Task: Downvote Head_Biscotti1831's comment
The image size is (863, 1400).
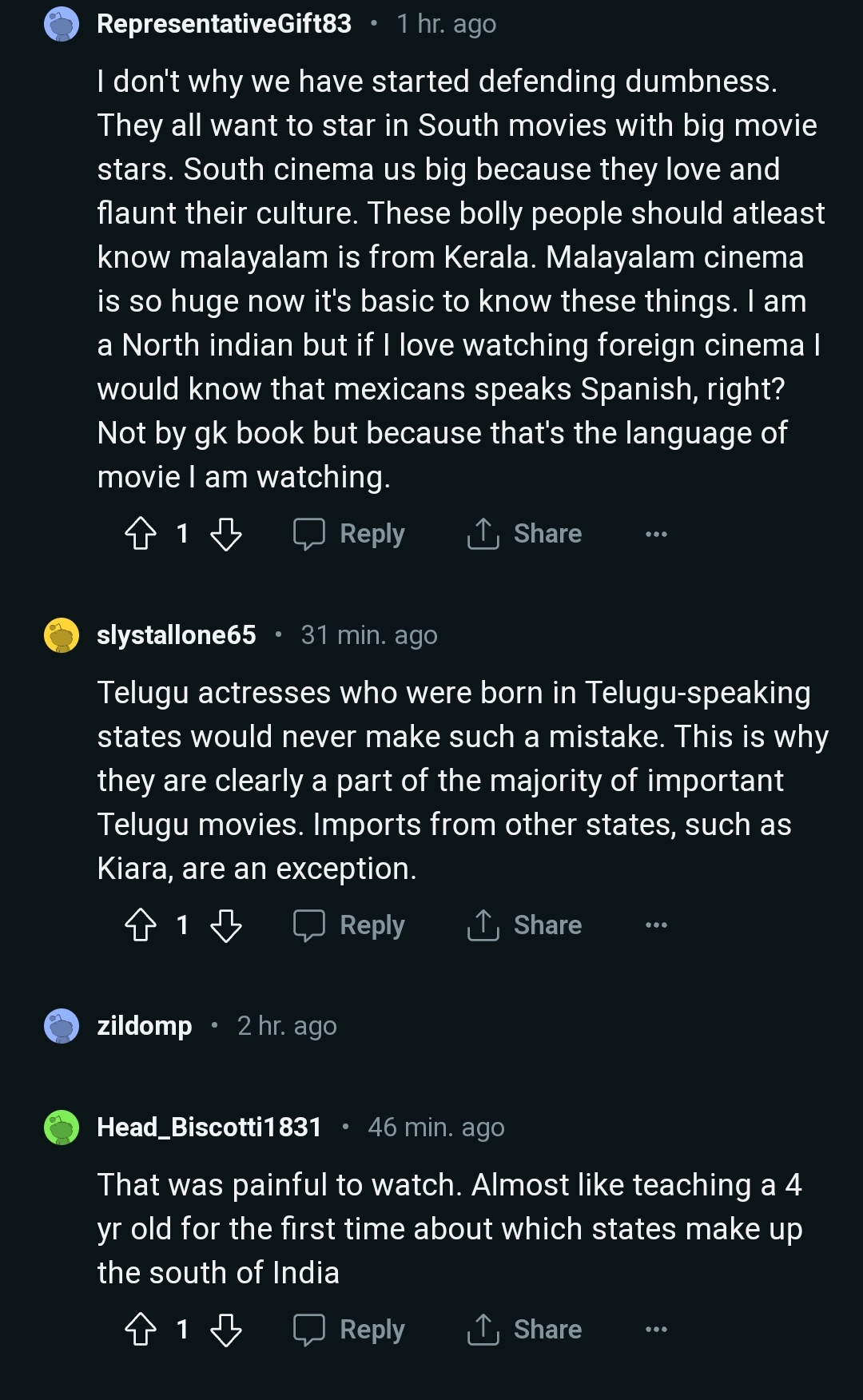Action: [x=226, y=1330]
